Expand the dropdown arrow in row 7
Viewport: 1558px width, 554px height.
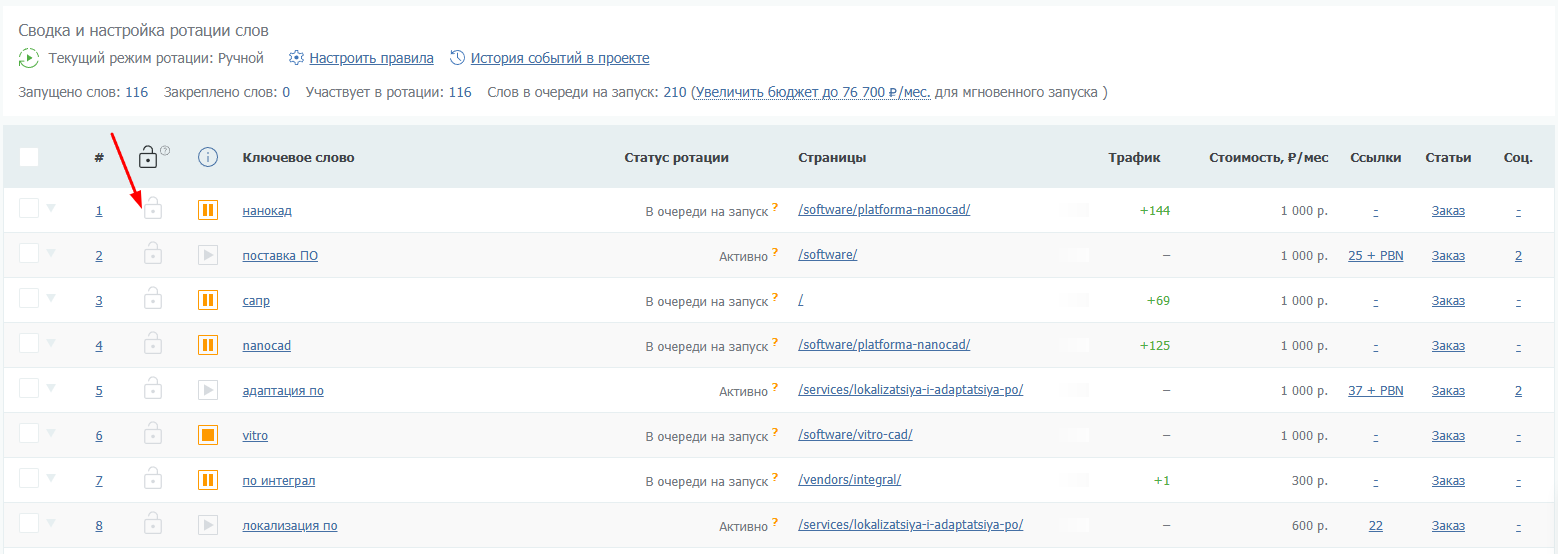(x=51, y=479)
